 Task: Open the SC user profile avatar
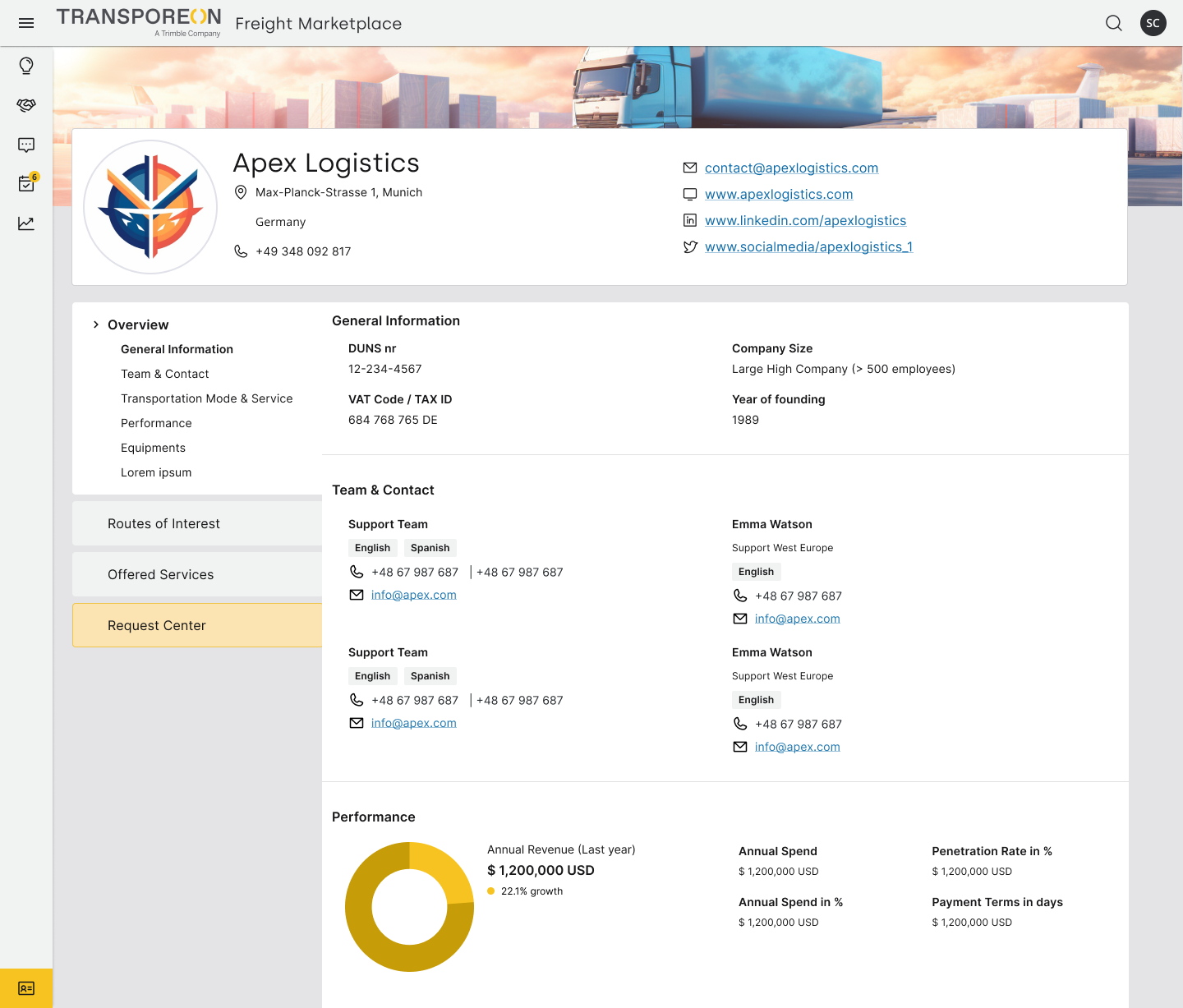point(1153,23)
